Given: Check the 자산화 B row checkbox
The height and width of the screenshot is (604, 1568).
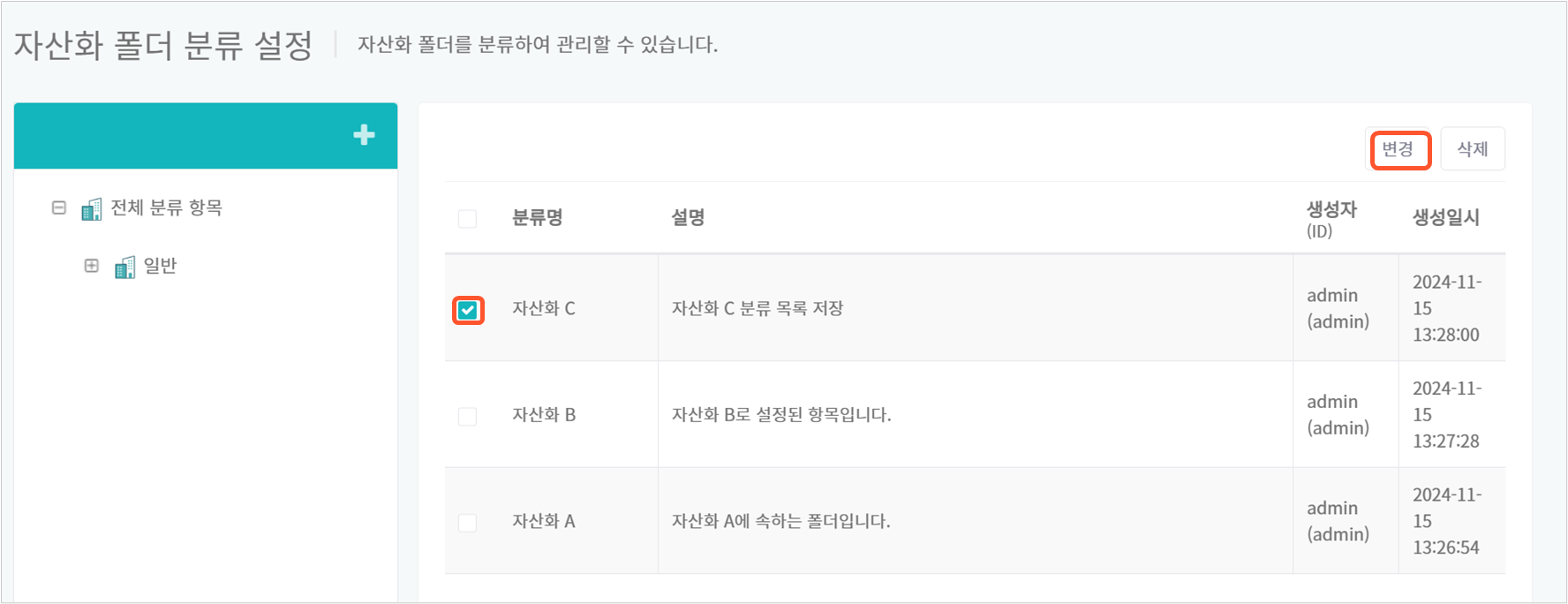Looking at the screenshot, I should click(x=468, y=416).
